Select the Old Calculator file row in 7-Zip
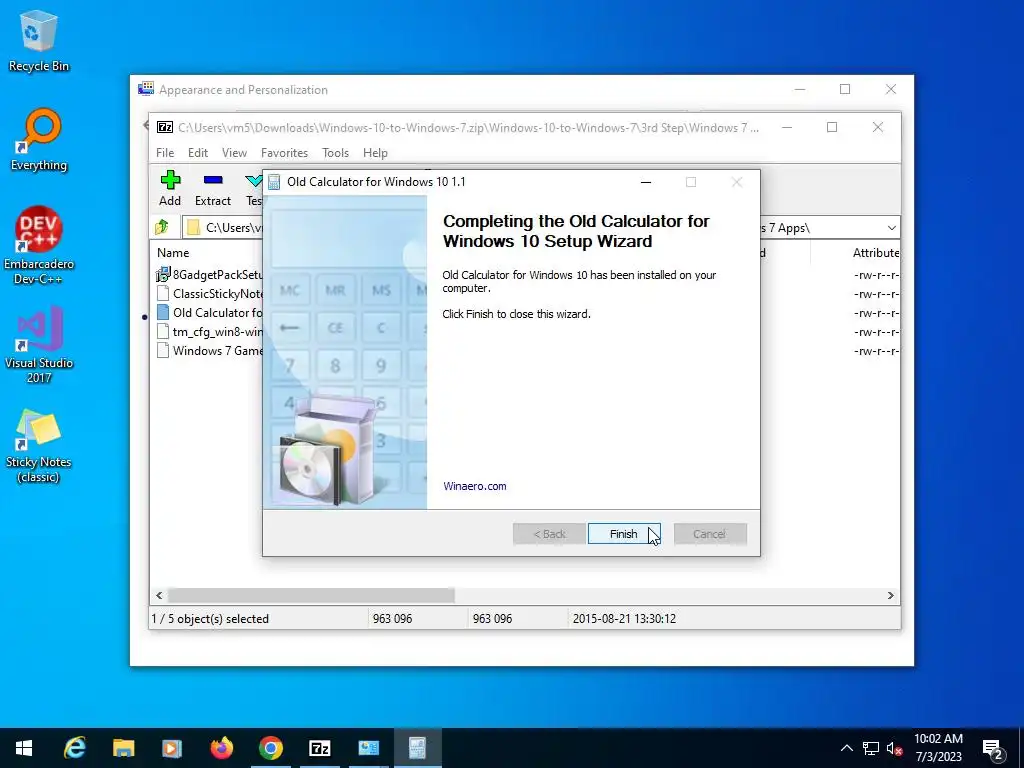 point(209,313)
